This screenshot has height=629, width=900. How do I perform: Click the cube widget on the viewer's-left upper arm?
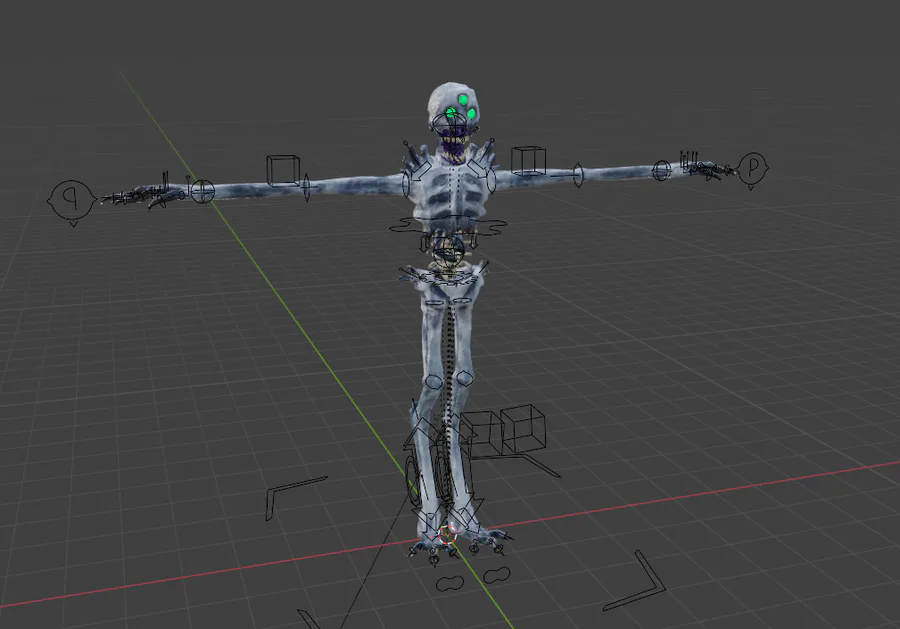pos(283,170)
